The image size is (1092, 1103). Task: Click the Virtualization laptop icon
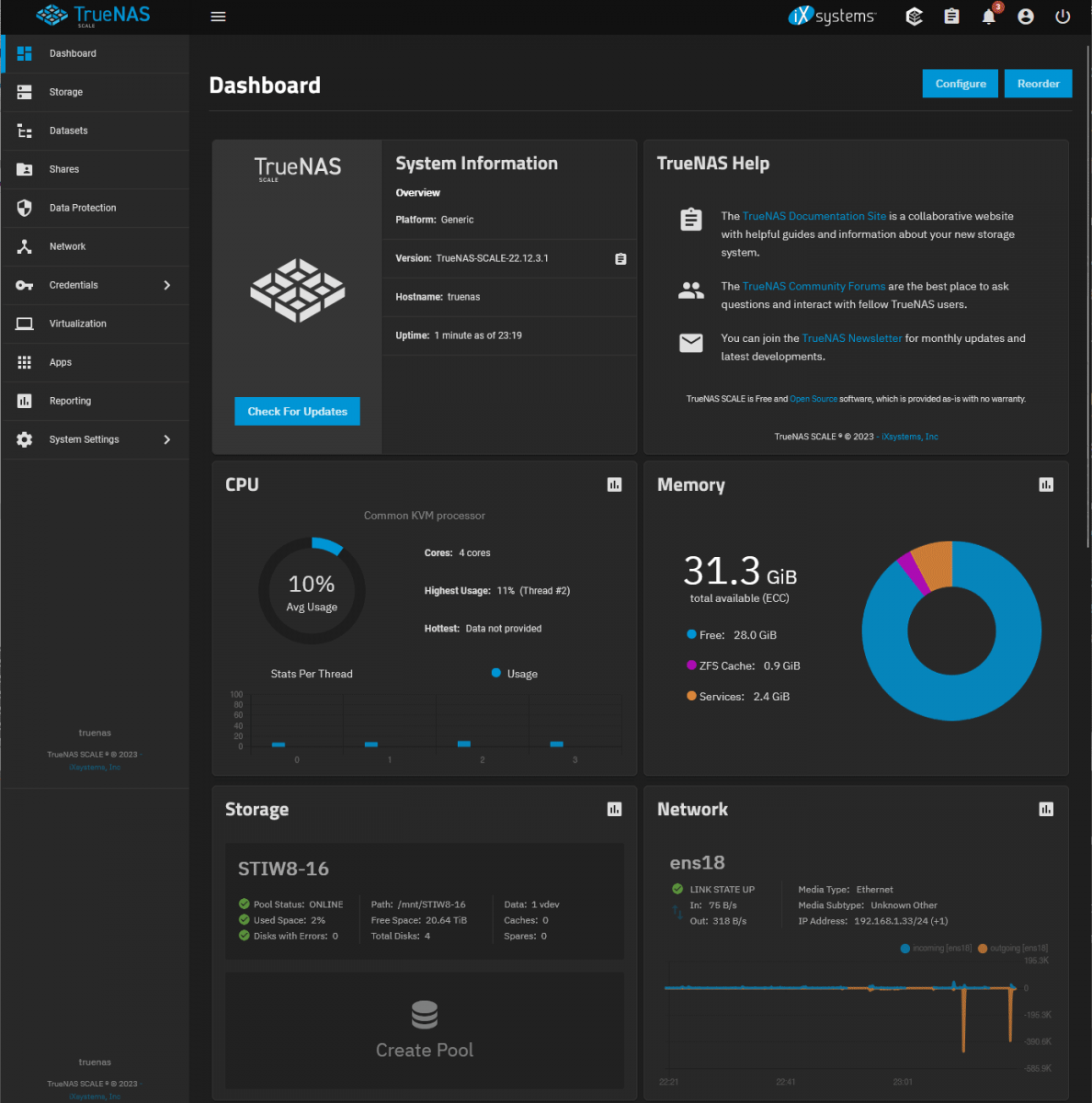[25, 324]
